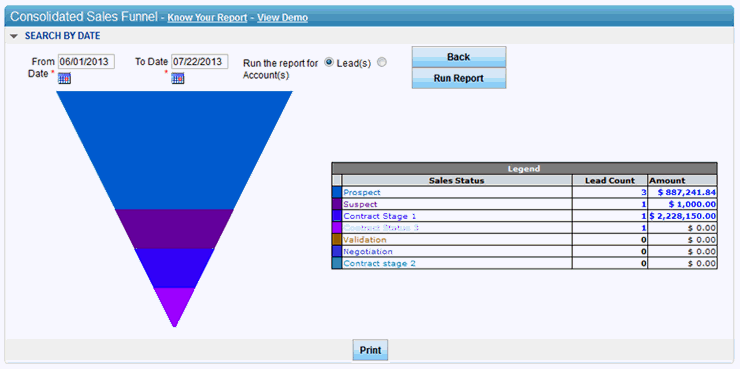
Task: Select the Account(s) radio option
Action: click(x=382, y=62)
